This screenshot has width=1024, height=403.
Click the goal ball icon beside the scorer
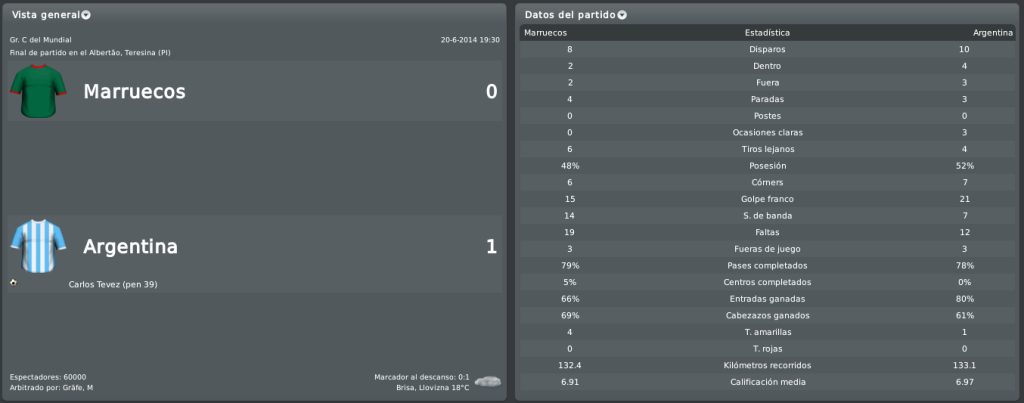(13, 282)
